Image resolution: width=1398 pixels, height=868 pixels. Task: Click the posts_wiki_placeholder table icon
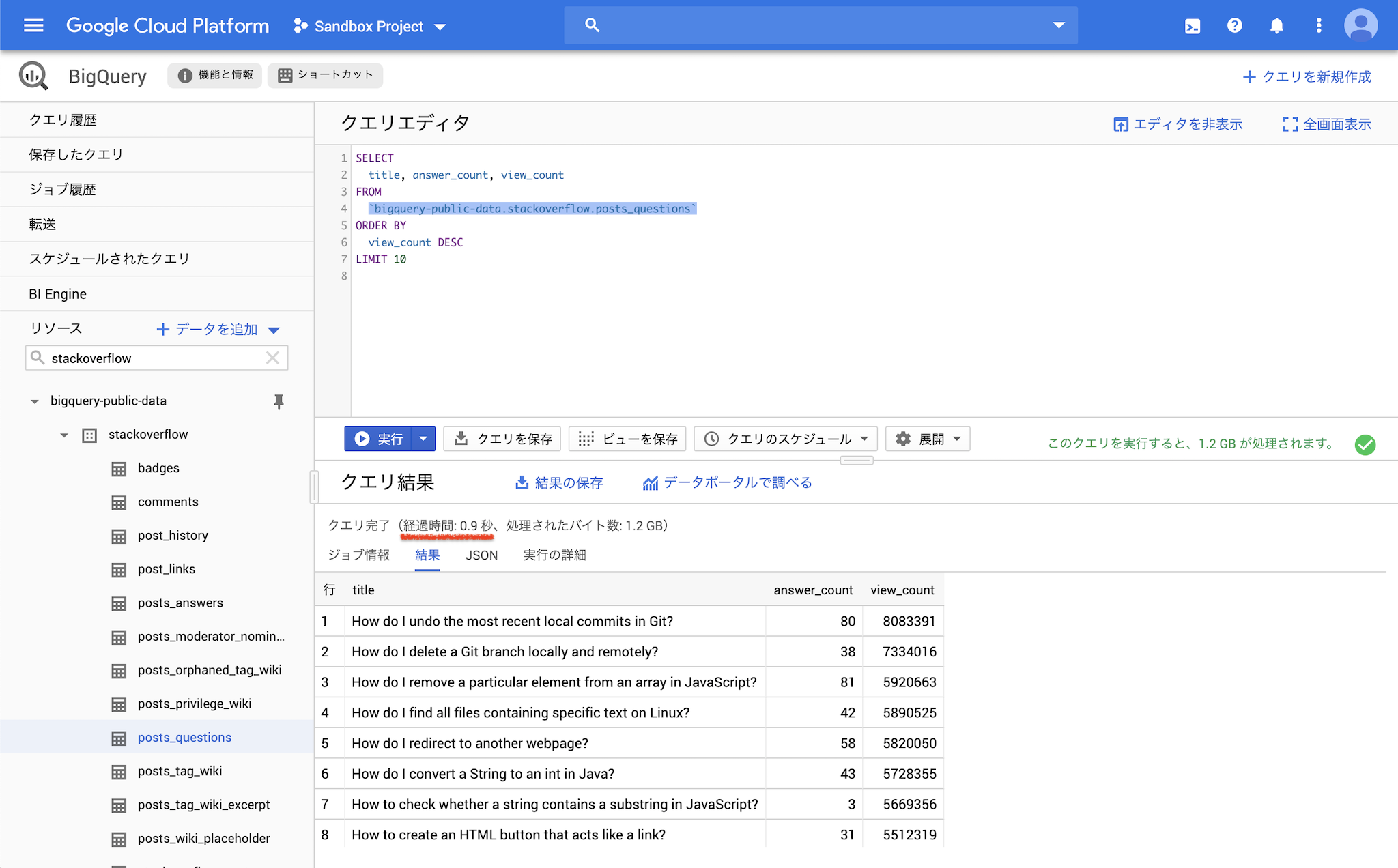tap(119, 839)
